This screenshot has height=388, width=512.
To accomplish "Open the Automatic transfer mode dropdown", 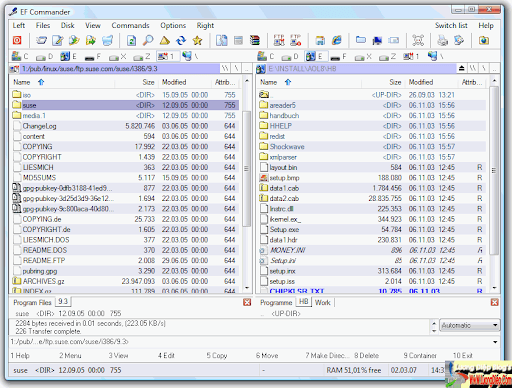I will tap(470, 325).
